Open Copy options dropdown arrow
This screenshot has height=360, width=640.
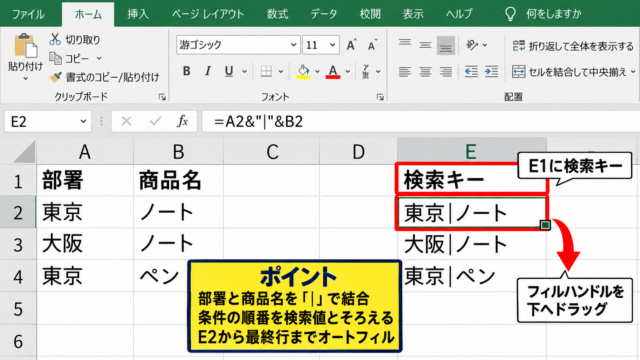(x=99, y=58)
